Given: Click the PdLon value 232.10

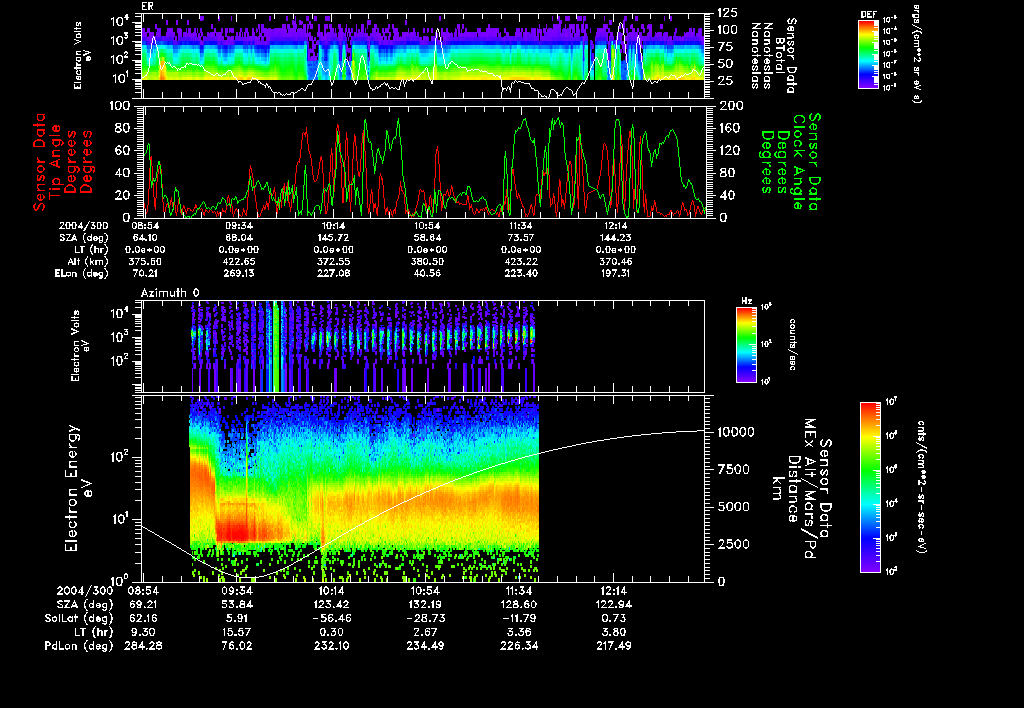Looking at the screenshot, I should pyautogui.click(x=332, y=646).
